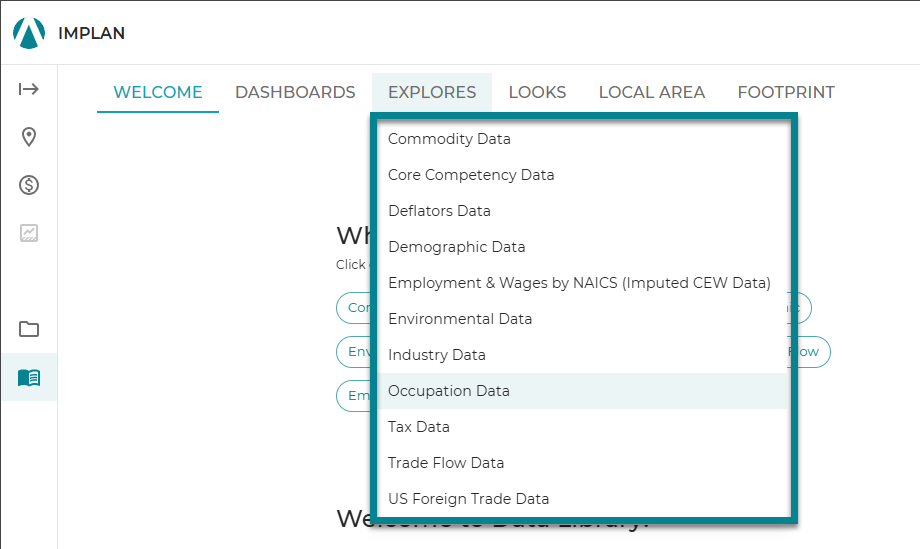Open the Data Library book icon
Image resolution: width=920 pixels, height=549 pixels.
click(x=29, y=377)
